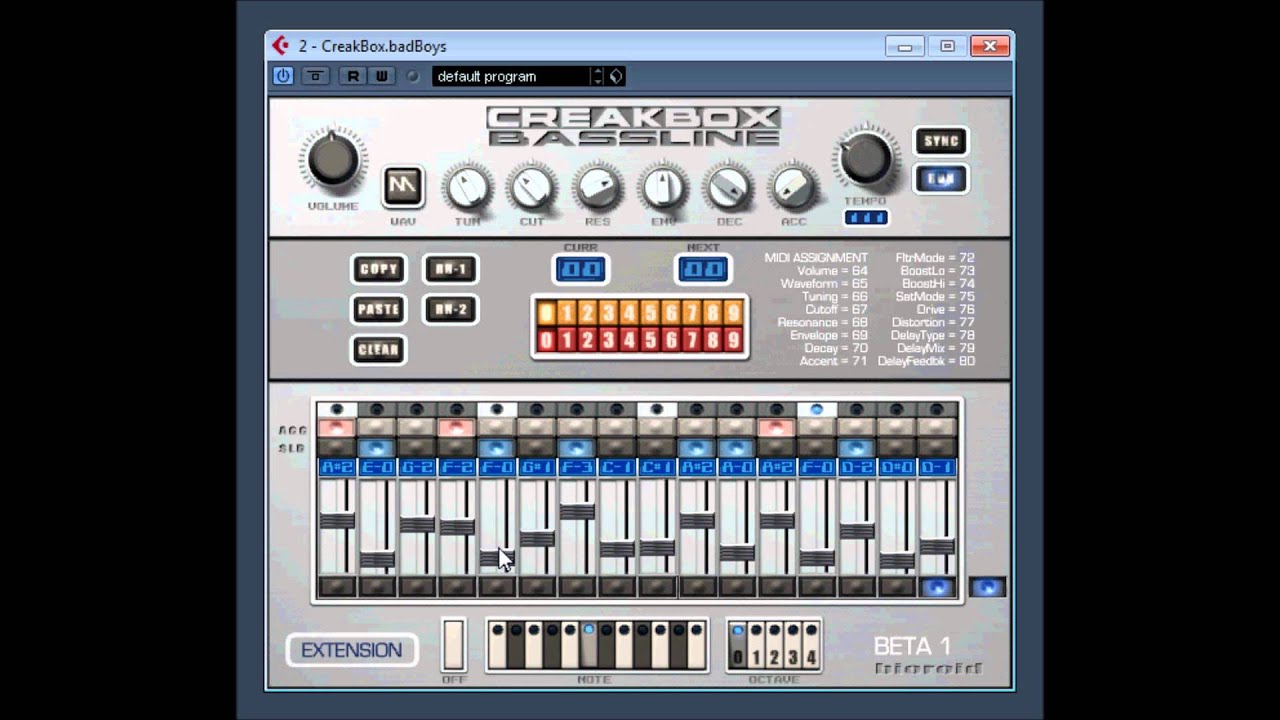The width and height of the screenshot is (1280, 720).
Task: Select octave 2 on OCTAVE selector
Action: coord(774,645)
